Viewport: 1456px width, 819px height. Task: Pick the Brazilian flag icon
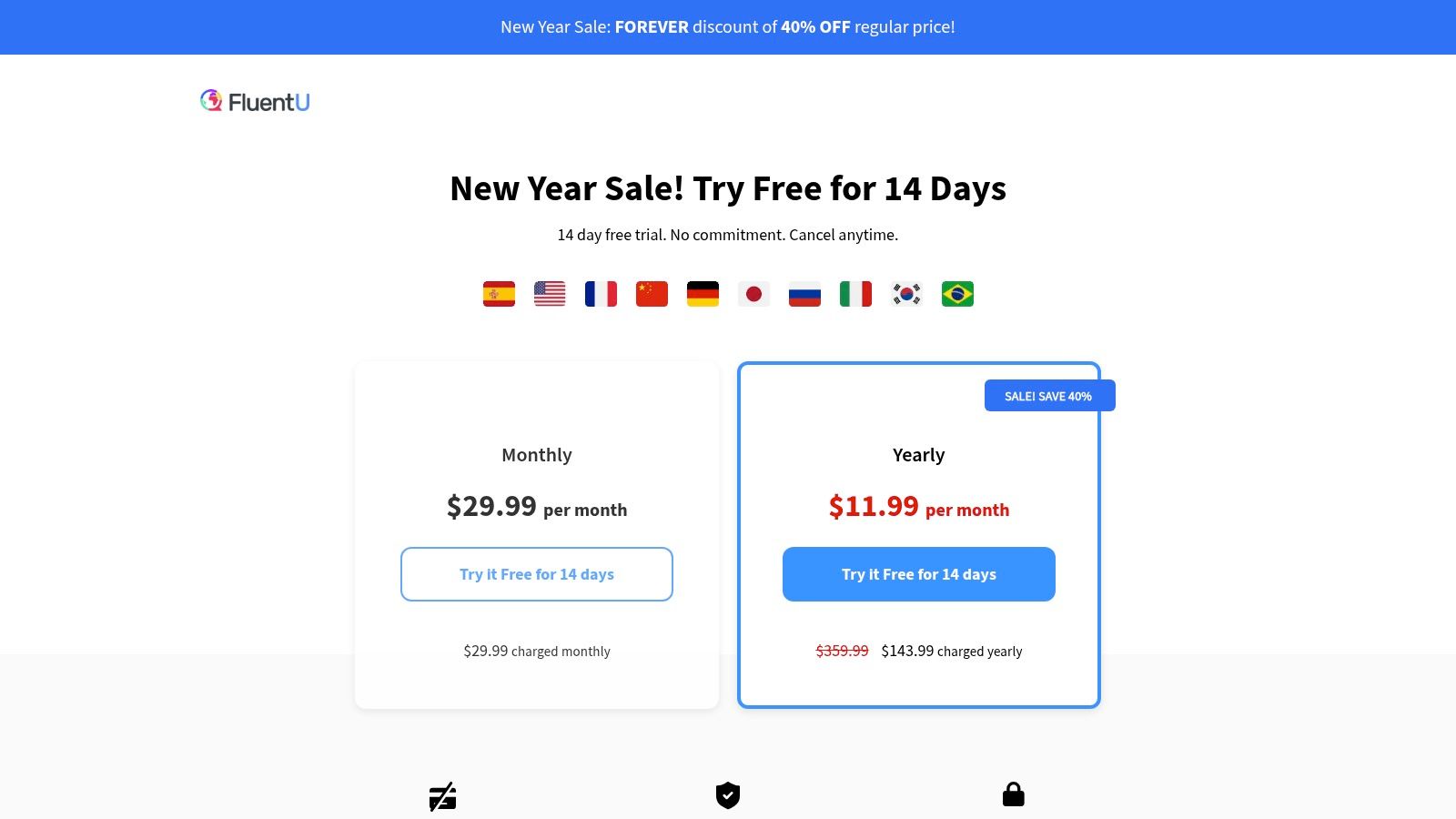coord(957,294)
